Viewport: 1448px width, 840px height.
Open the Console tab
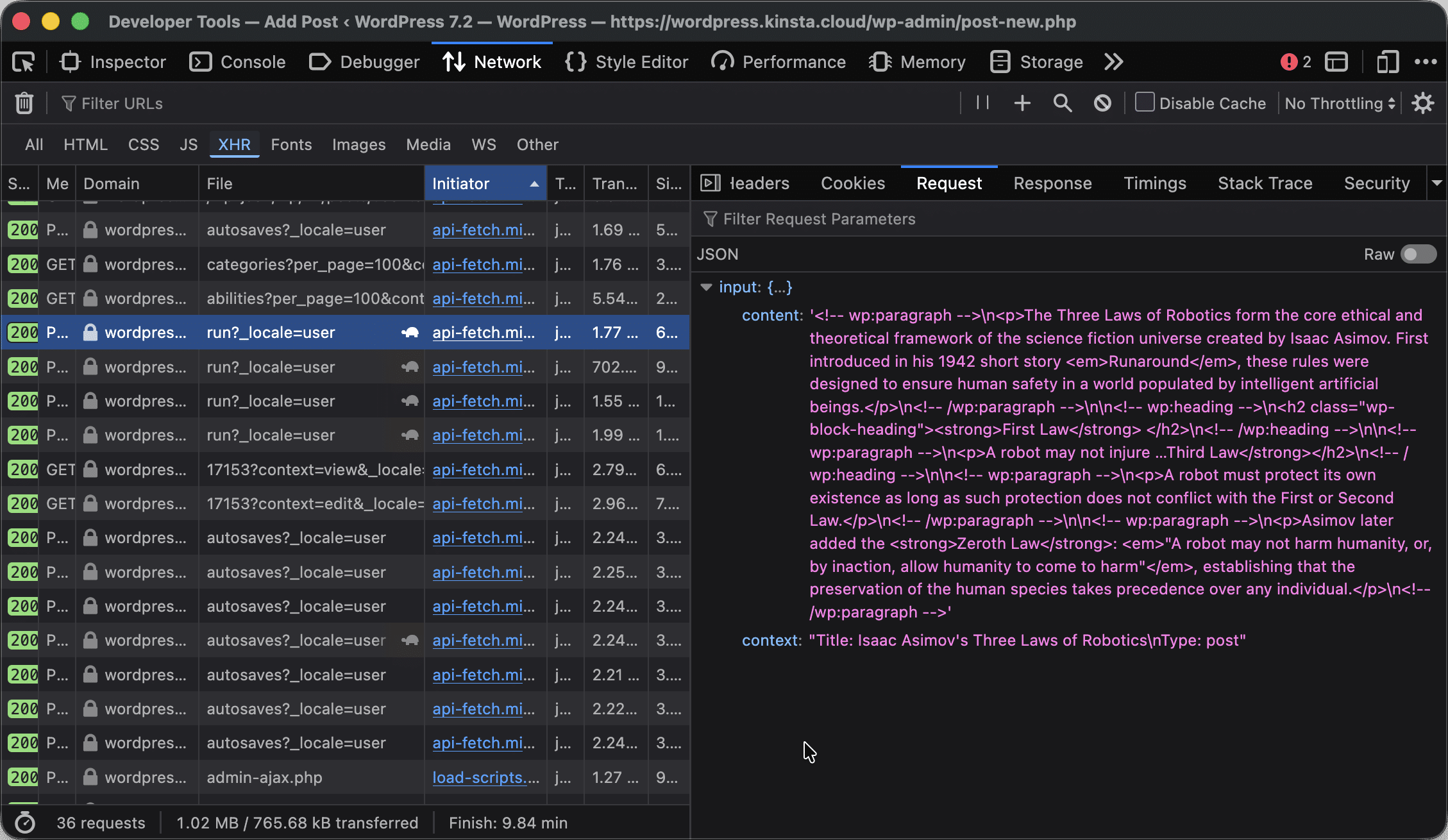238,62
